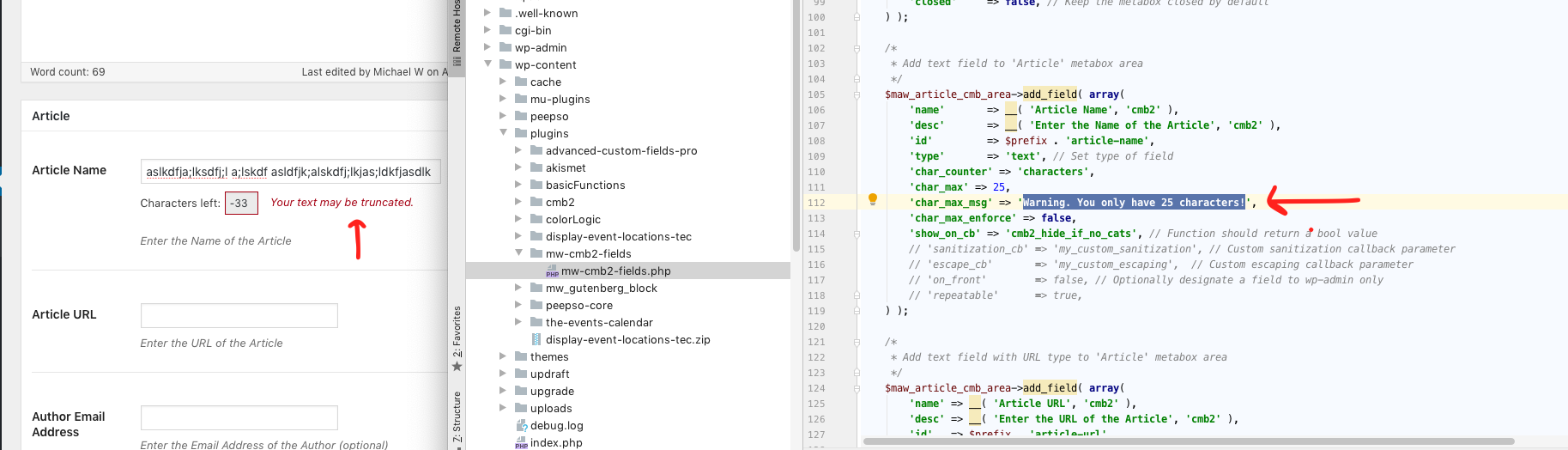Click the colorLogic folder icon

pyautogui.click(x=536, y=219)
